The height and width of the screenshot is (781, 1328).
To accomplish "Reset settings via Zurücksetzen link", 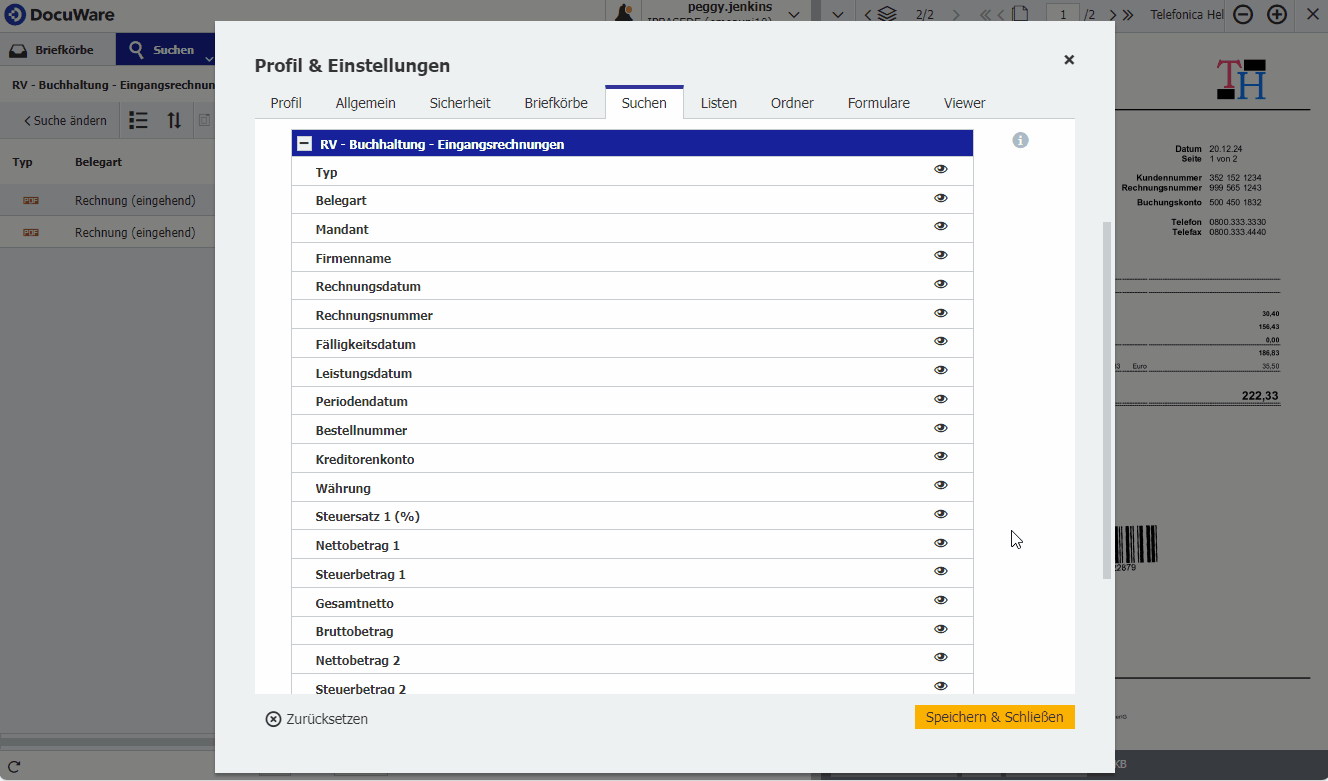I will coord(316,718).
